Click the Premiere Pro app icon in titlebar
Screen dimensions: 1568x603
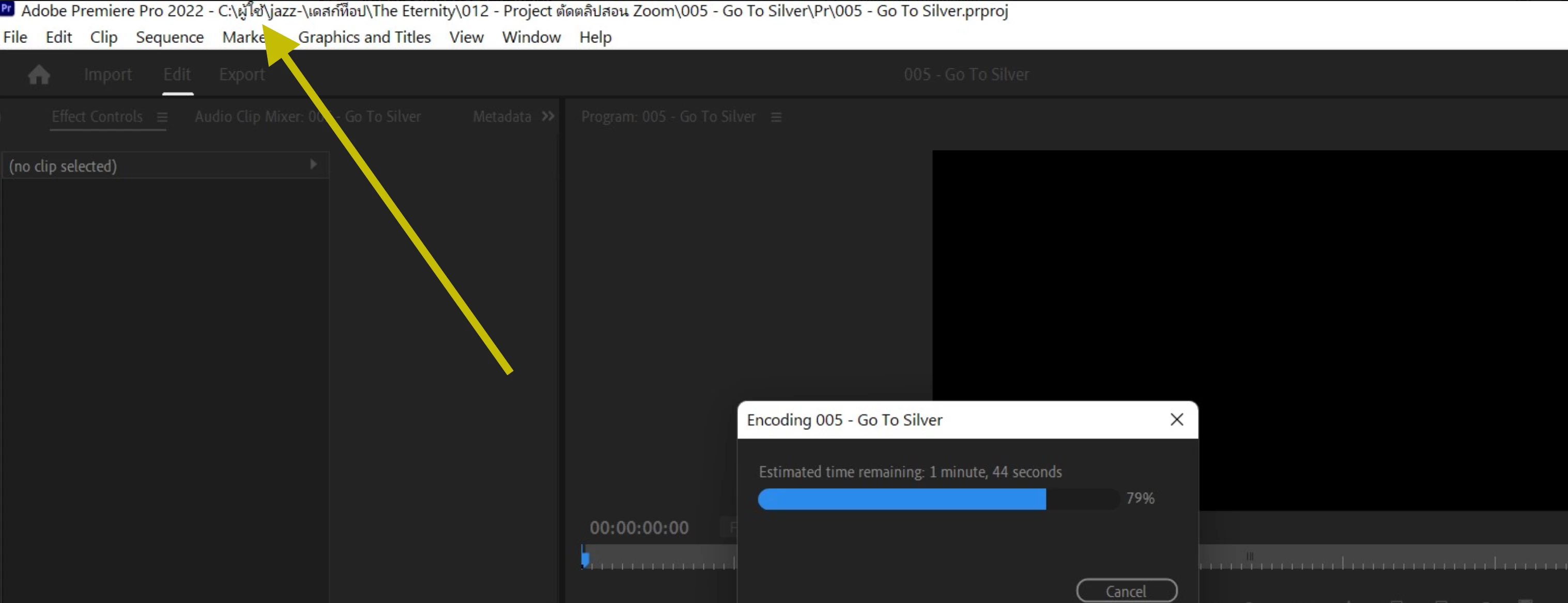click(x=7, y=9)
